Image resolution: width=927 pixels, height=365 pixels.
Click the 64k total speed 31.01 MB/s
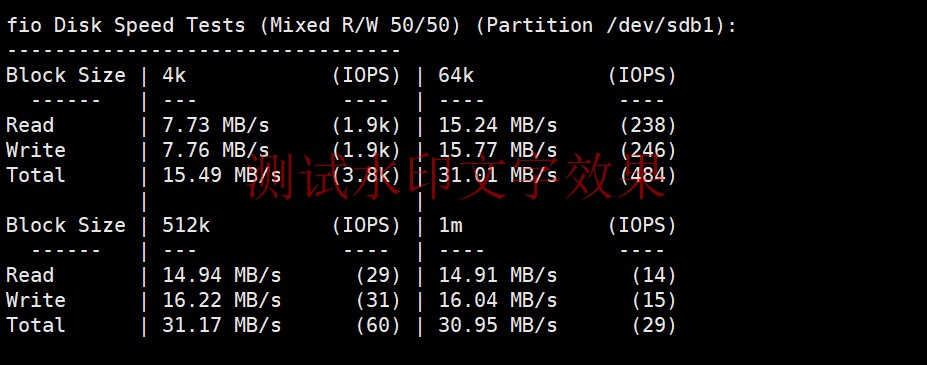coord(498,175)
